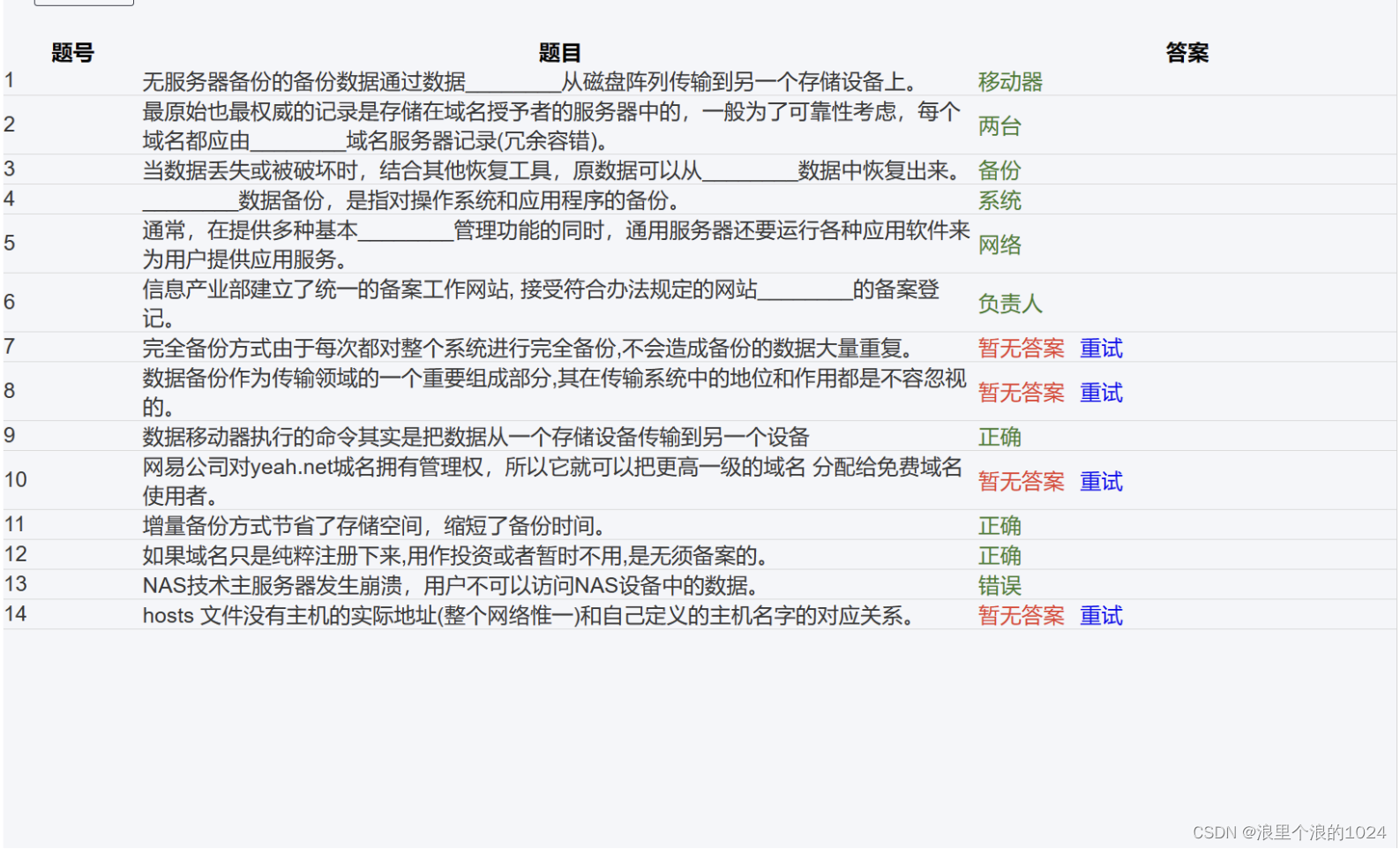Click the answer 两台 in row 2
Image resolution: width=1400 pixels, height=849 pixels.
[999, 126]
